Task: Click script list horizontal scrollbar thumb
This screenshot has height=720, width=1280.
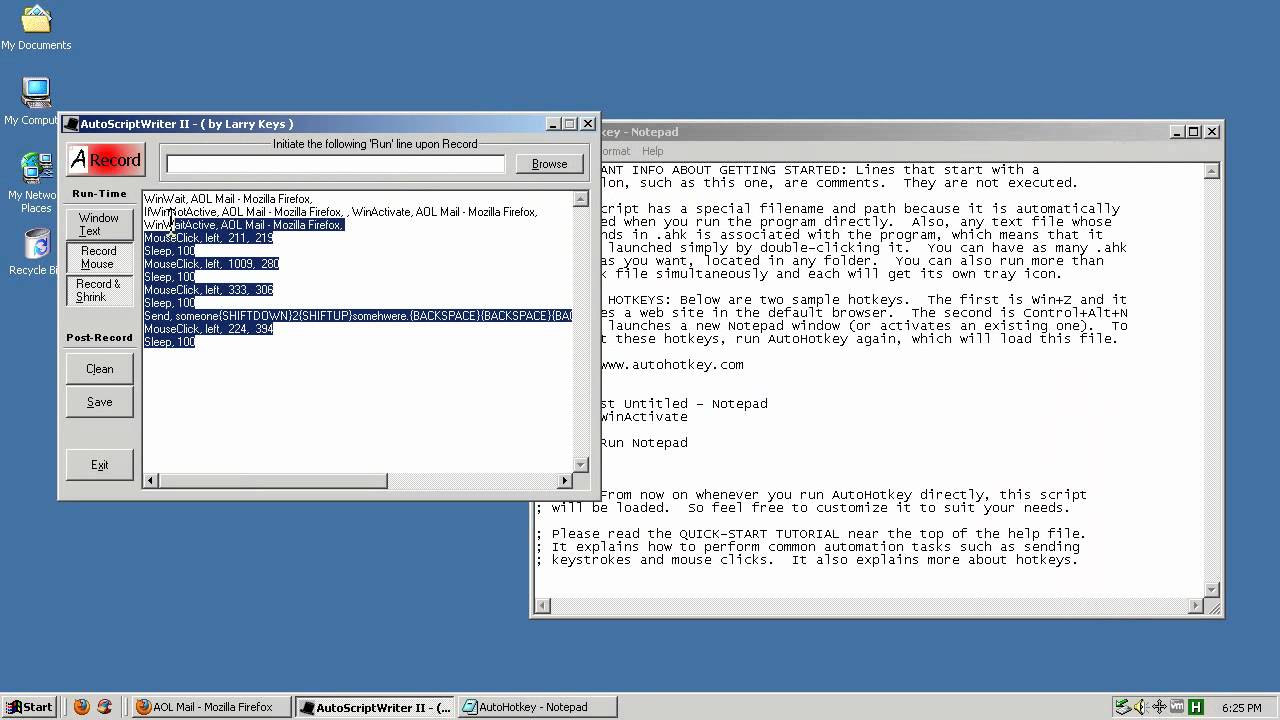Action: pyautogui.click(x=272, y=481)
